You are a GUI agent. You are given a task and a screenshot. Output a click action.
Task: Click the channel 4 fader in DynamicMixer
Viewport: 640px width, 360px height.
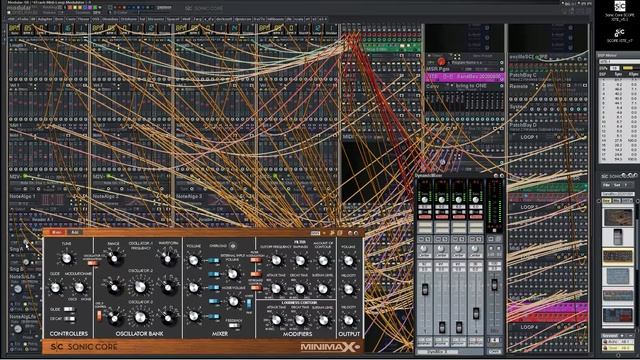476,313
